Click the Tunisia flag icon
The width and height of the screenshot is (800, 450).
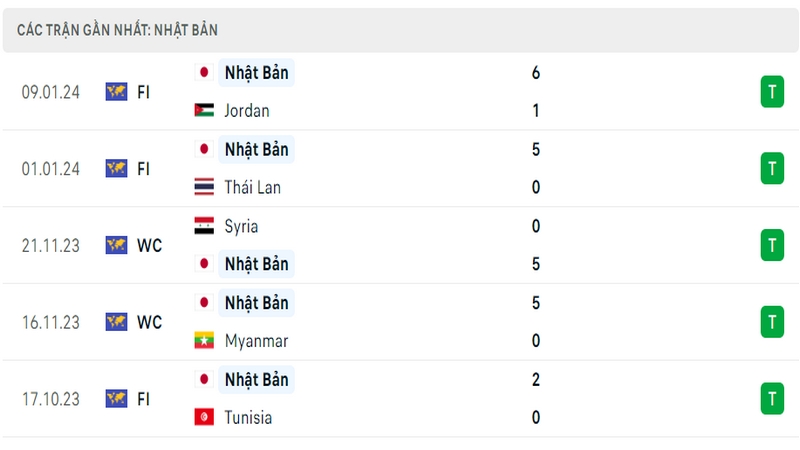[x=204, y=417]
